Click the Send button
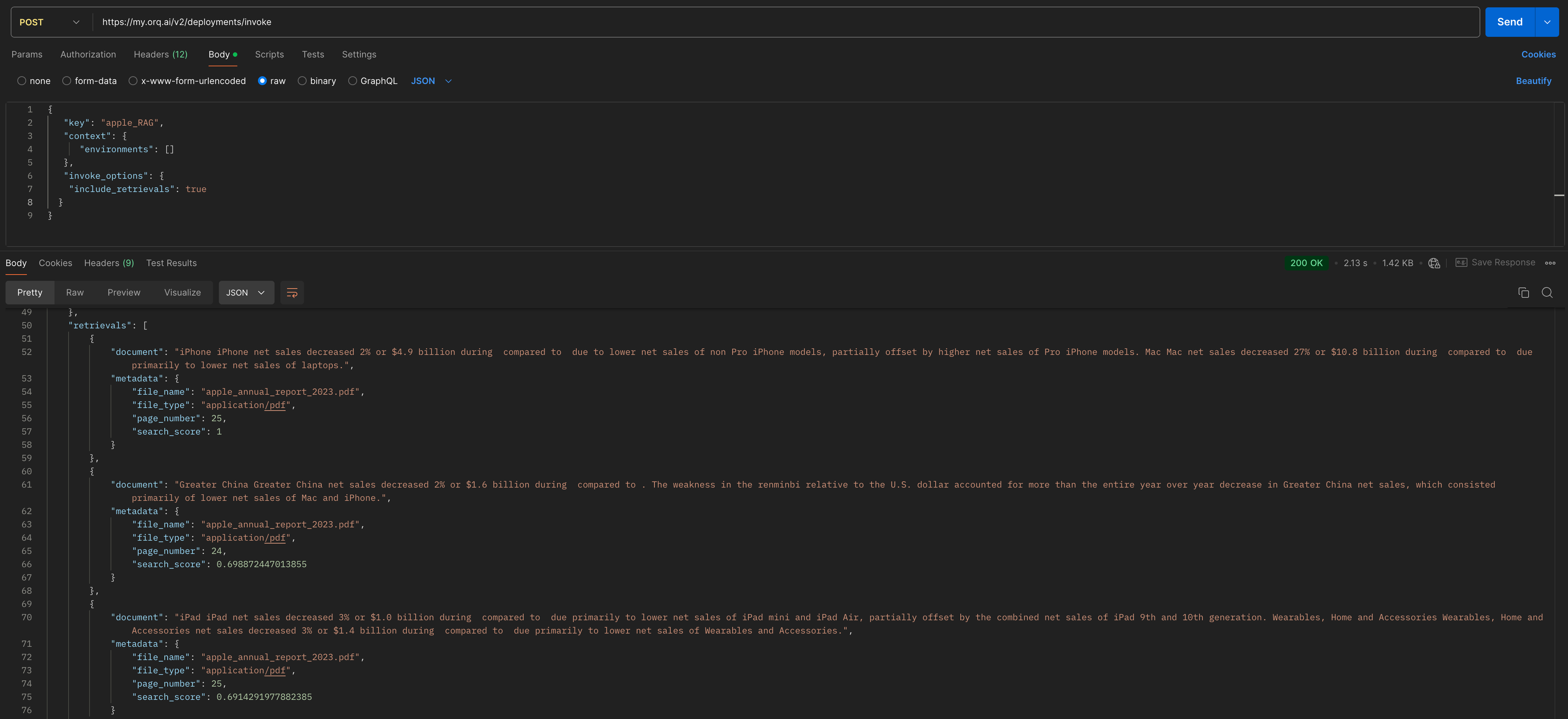Viewport: 1568px width, 719px height. (x=1509, y=22)
